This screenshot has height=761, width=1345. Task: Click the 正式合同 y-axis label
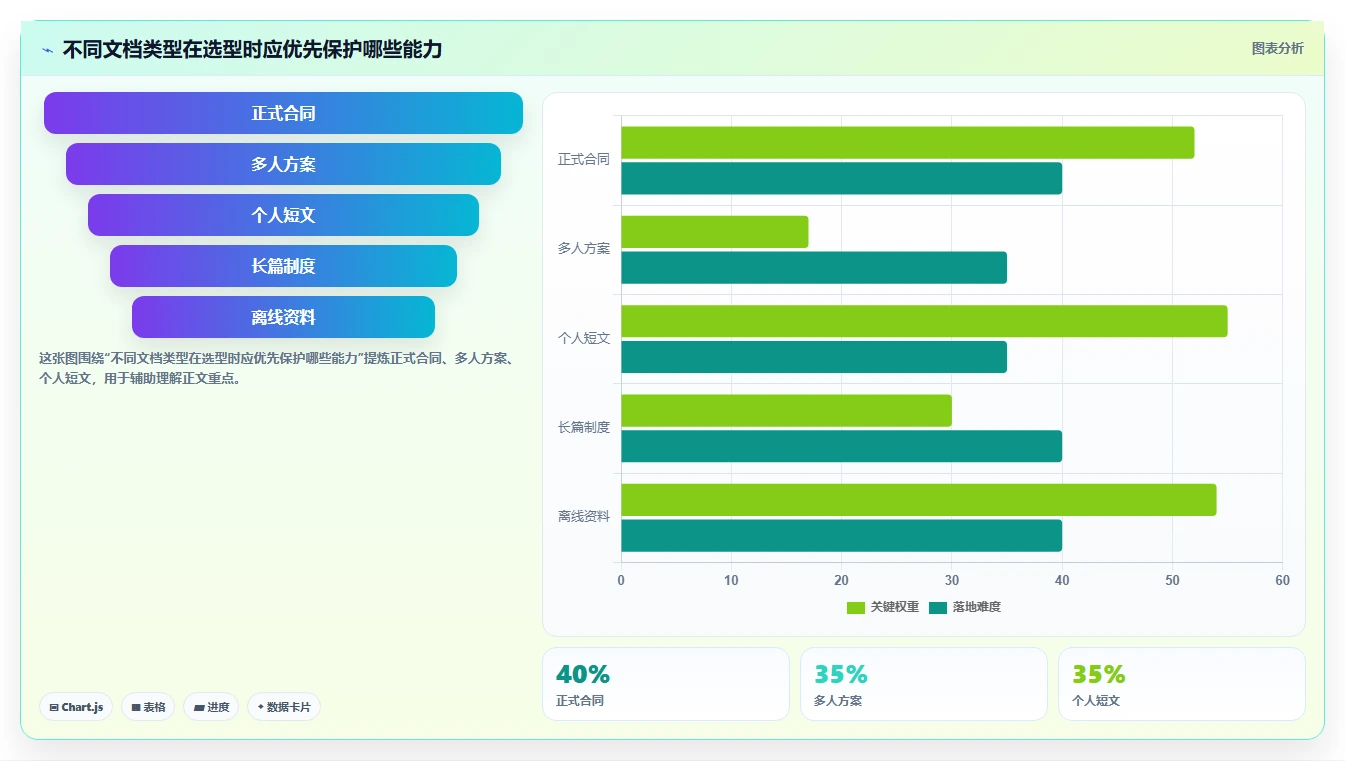pos(584,160)
